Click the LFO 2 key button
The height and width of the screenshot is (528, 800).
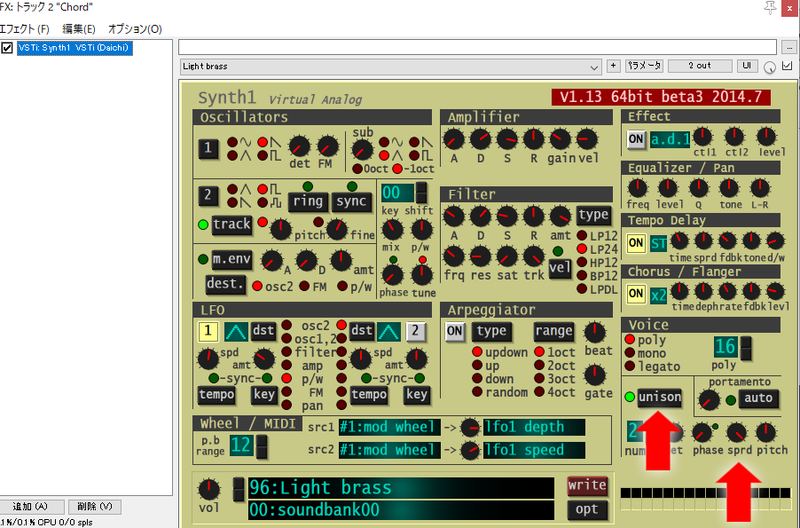pyautogui.click(x=416, y=395)
